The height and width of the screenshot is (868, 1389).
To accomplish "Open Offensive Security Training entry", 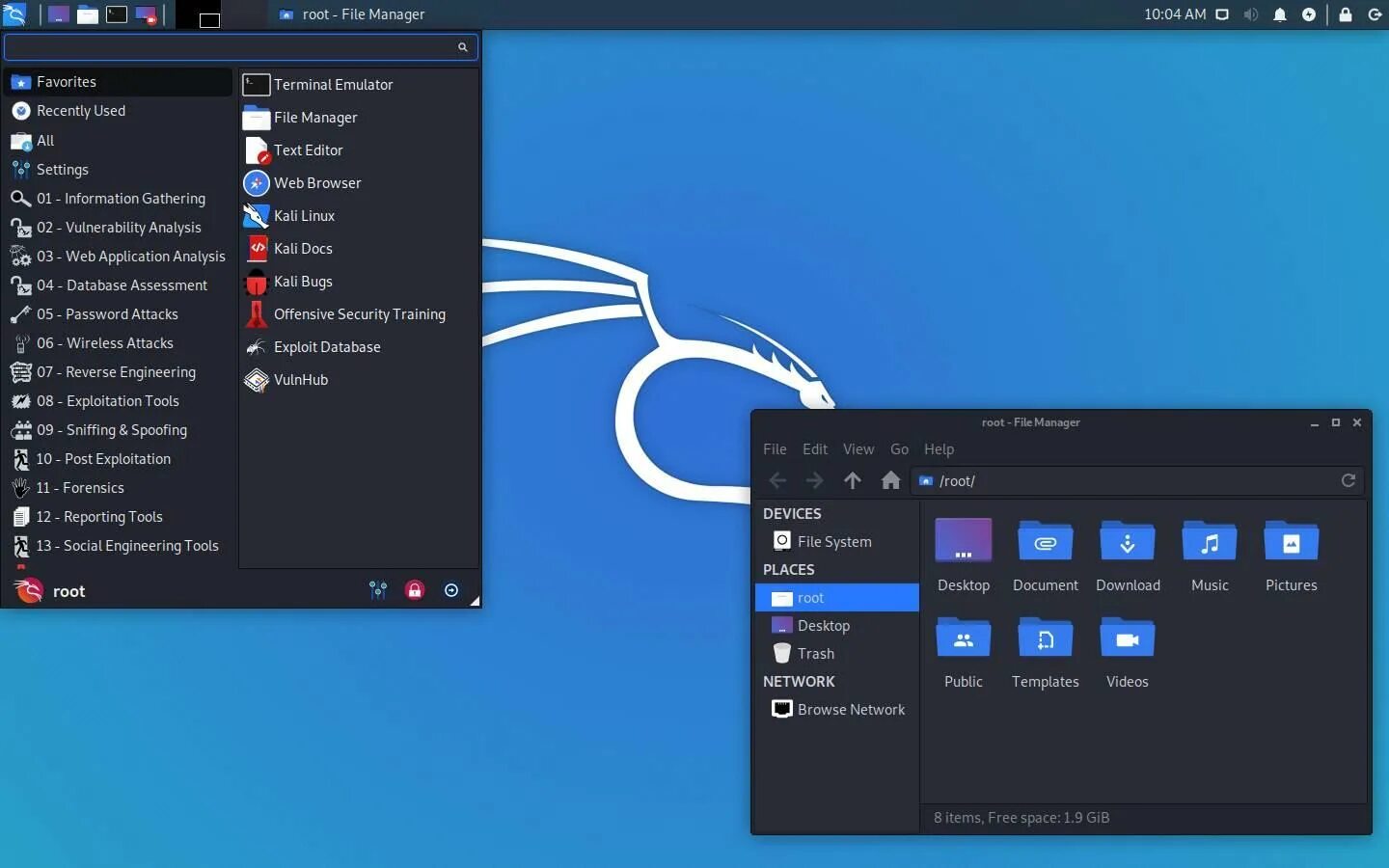I will coord(359,314).
